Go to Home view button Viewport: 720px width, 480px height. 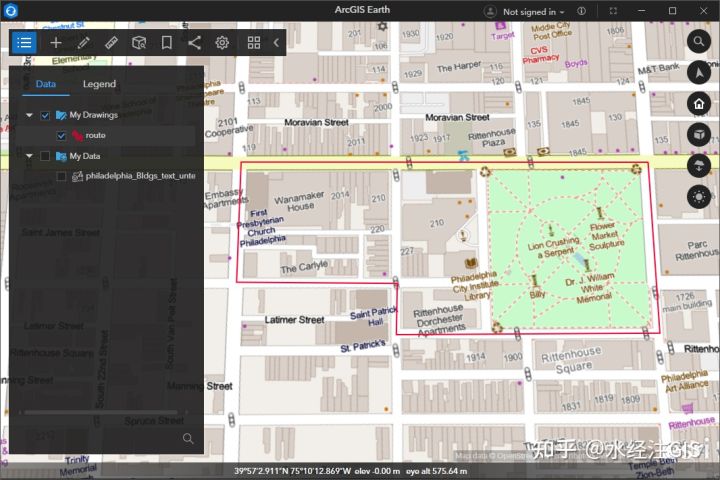point(699,104)
